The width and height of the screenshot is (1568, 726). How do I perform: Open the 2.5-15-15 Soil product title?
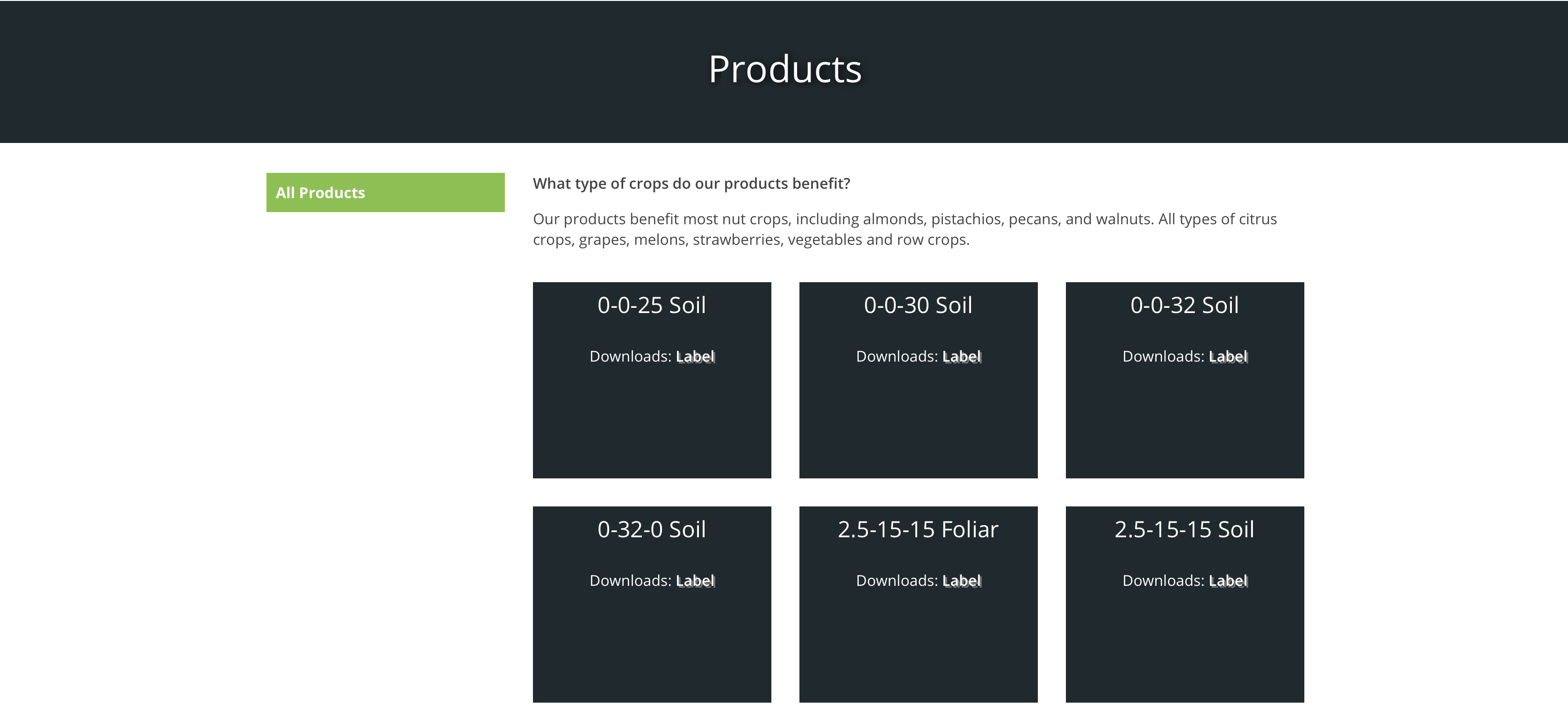(x=1184, y=530)
